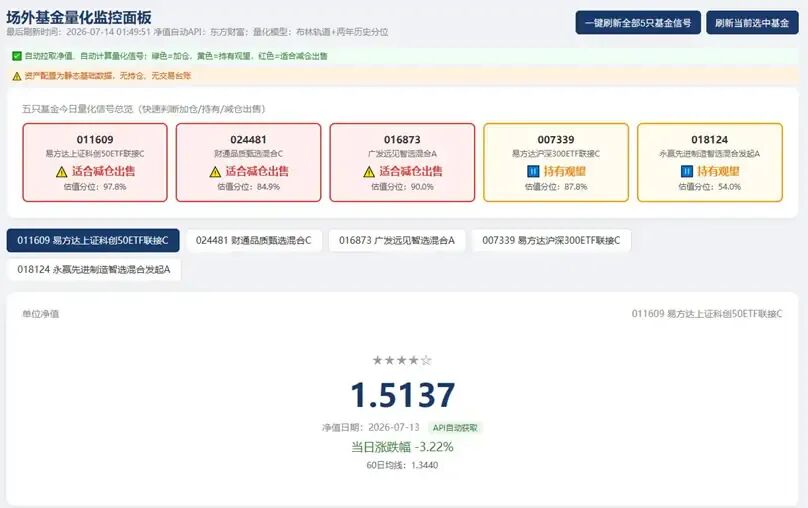Open the 024481 fund signal card
808x508 pixels.
click(248, 162)
